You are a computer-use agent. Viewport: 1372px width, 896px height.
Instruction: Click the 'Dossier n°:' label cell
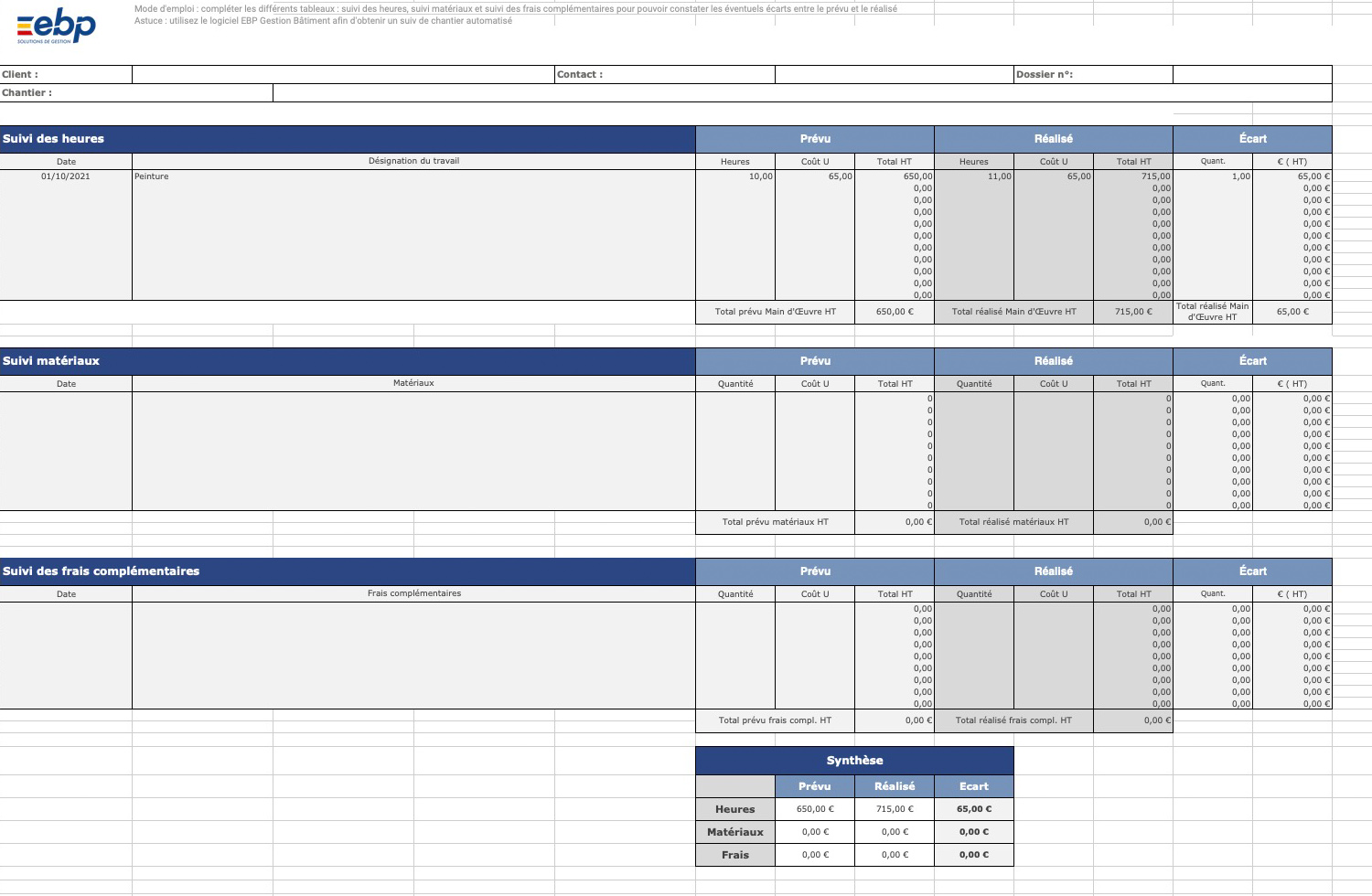pos(1093,75)
